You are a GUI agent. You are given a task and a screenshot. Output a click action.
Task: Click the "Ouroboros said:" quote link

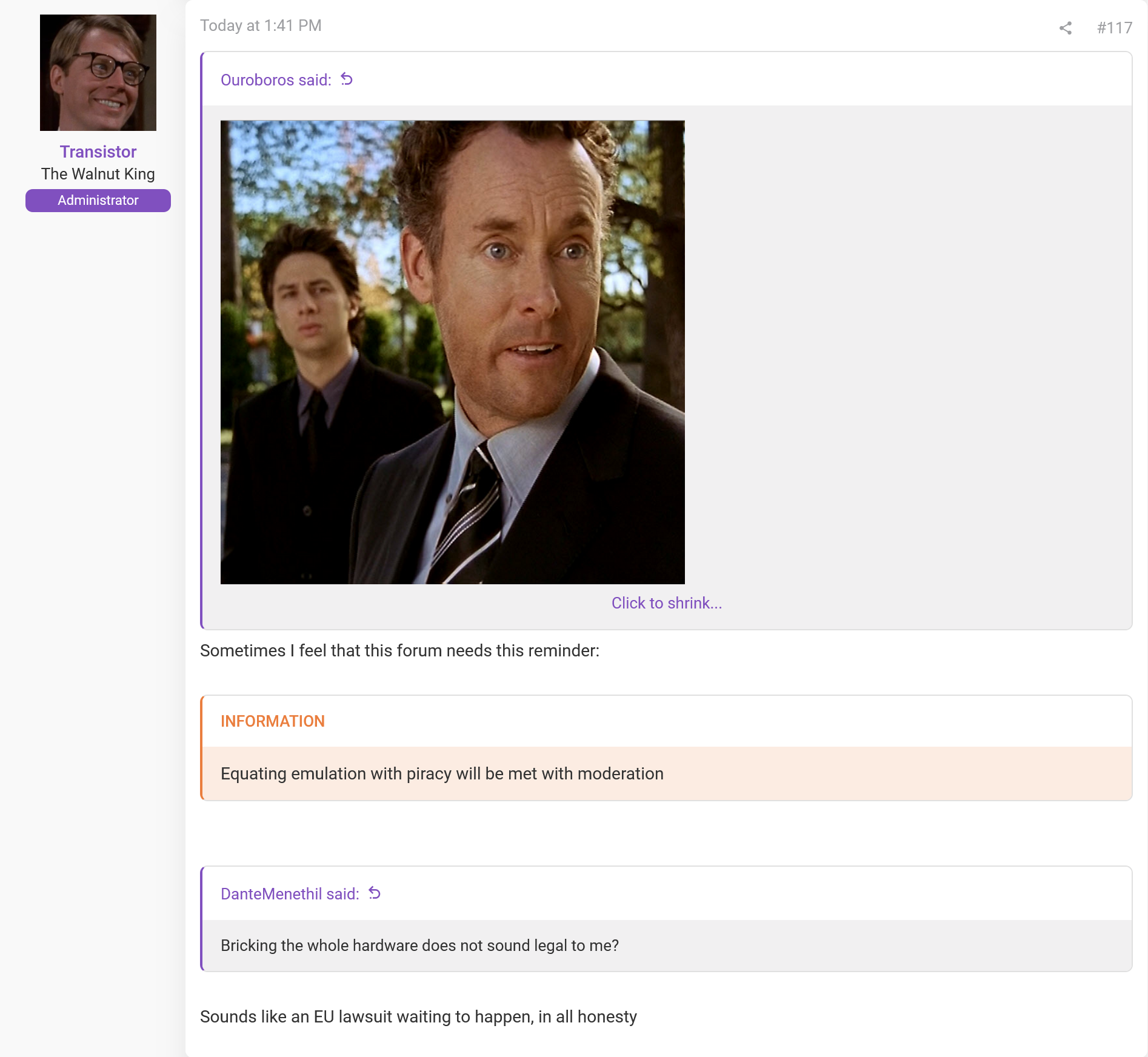click(276, 80)
